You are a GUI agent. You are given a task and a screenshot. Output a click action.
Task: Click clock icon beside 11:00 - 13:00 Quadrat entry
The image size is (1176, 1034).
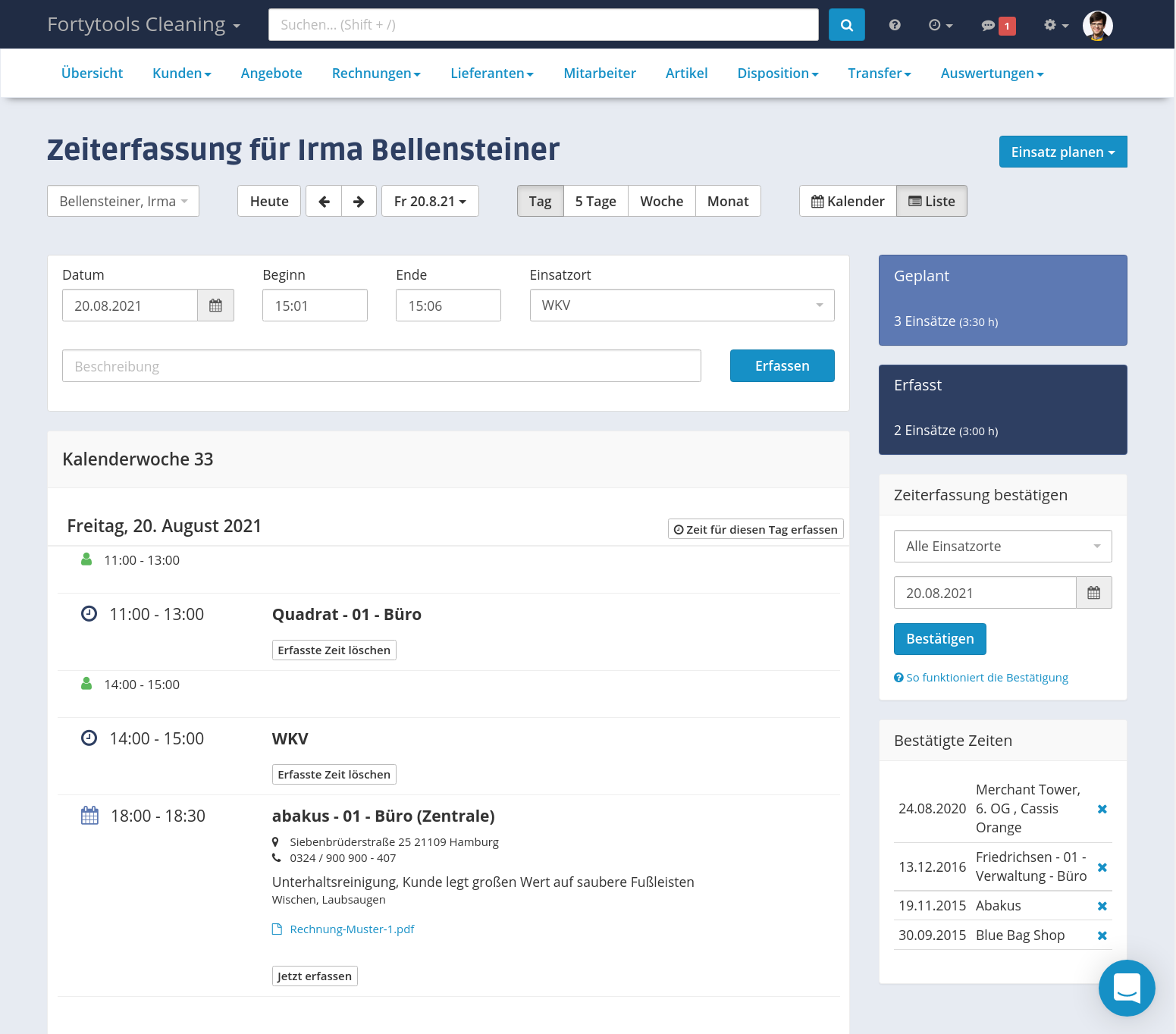(89, 614)
